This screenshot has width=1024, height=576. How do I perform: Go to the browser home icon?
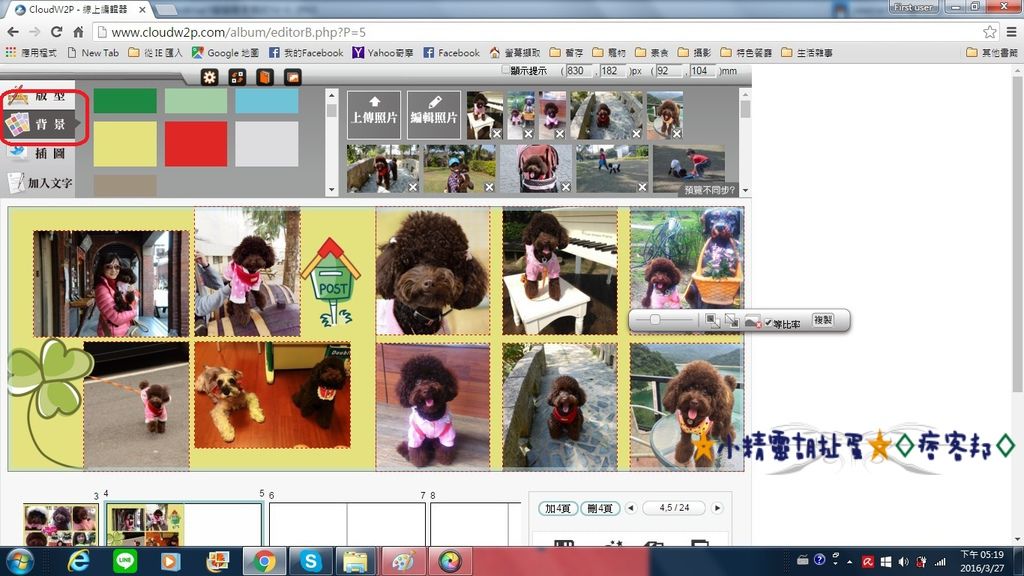click(x=78, y=32)
